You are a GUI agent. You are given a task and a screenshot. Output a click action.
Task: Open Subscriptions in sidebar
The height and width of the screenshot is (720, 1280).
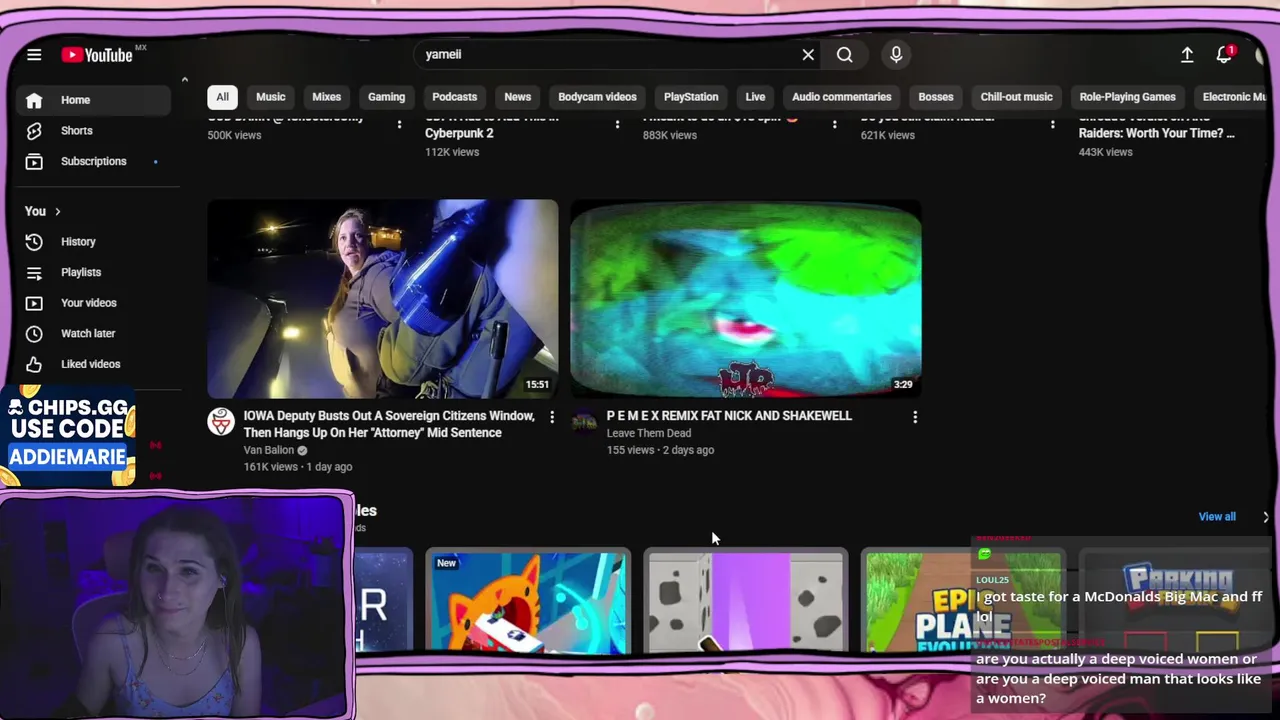(94, 161)
